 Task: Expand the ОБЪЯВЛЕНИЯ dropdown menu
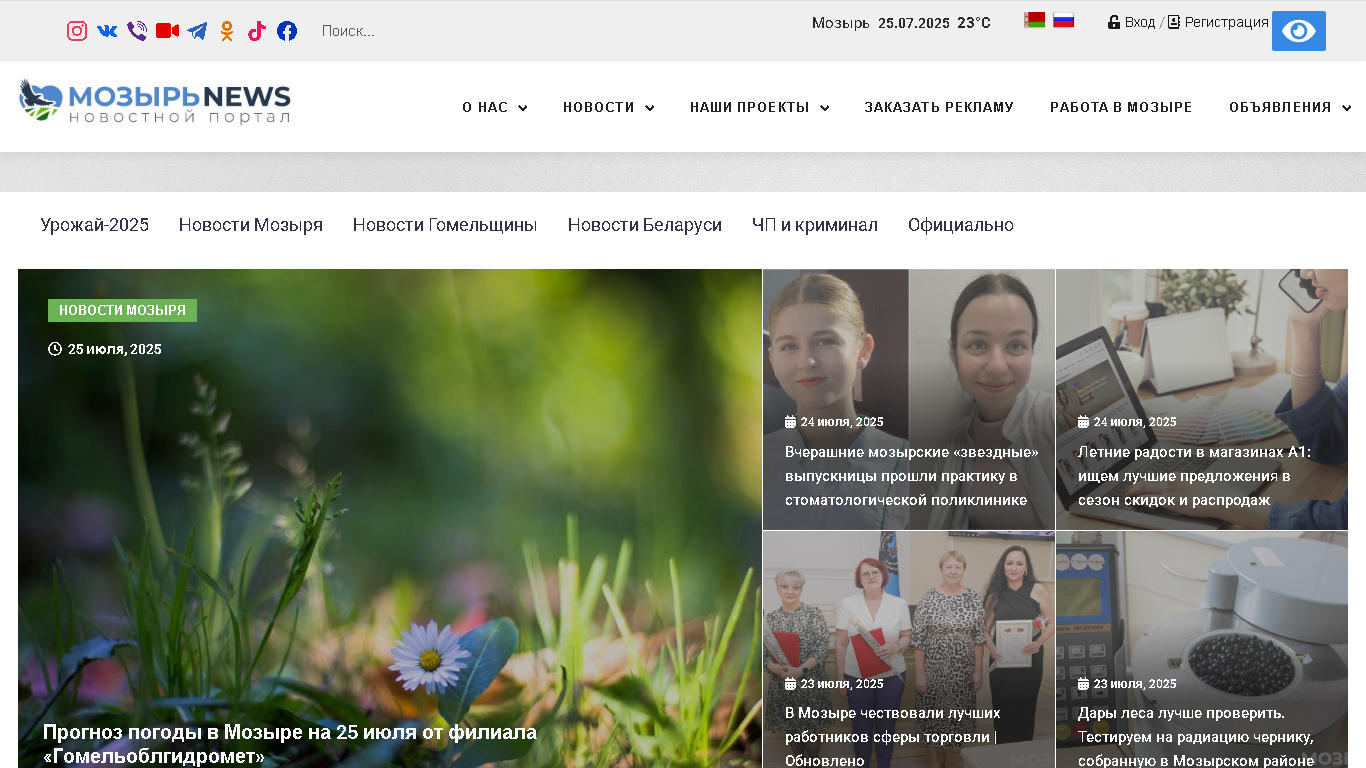pyautogui.click(x=1290, y=107)
